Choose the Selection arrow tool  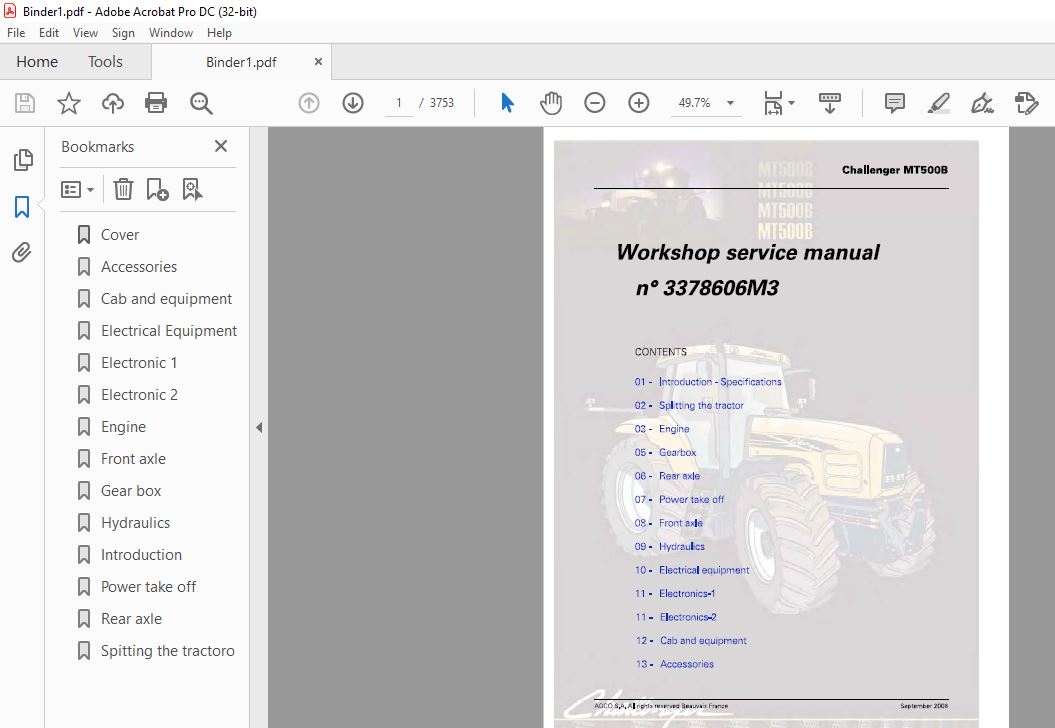pos(507,103)
